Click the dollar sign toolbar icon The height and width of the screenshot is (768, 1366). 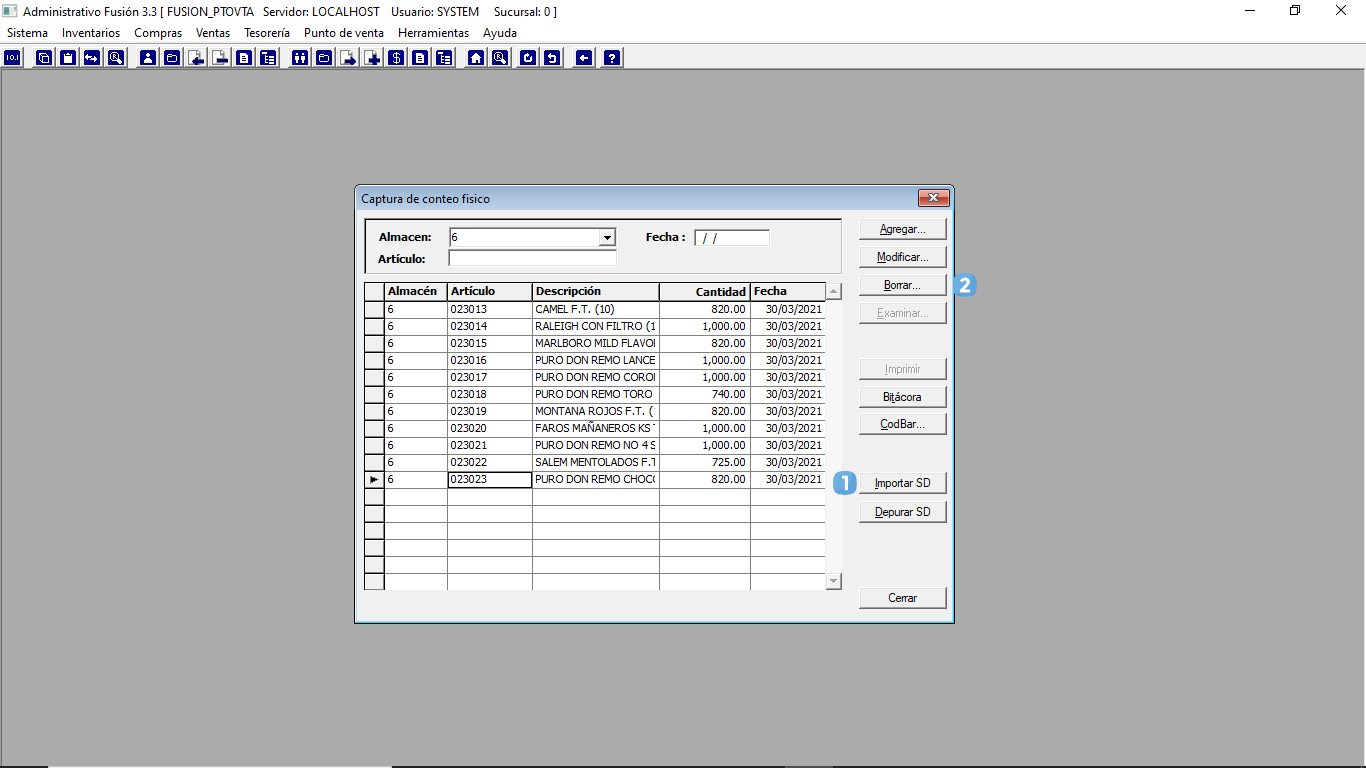point(396,58)
